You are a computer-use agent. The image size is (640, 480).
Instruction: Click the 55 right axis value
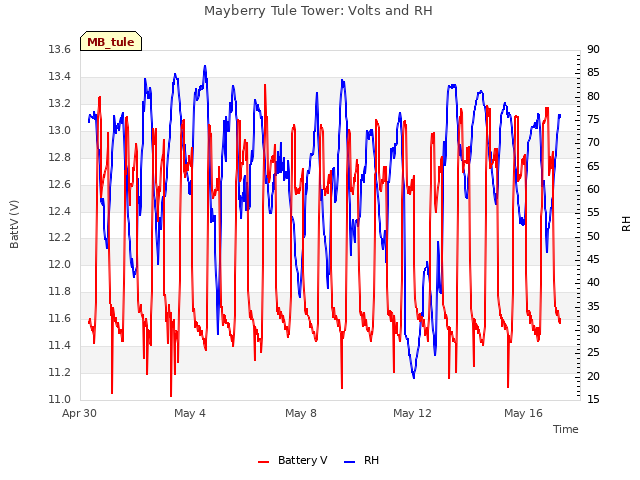click(593, 213)
